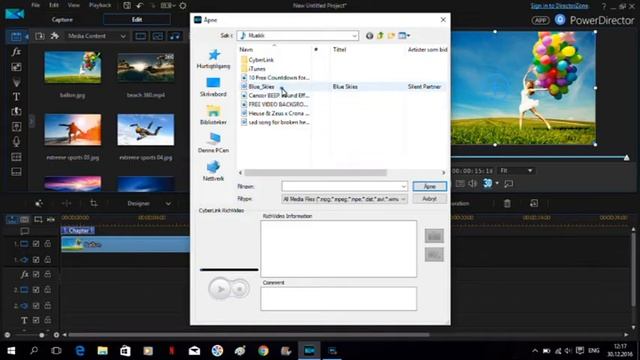Open the File menu
The height and width of the screenshot is (360, 640).
(x=36, y=5)
